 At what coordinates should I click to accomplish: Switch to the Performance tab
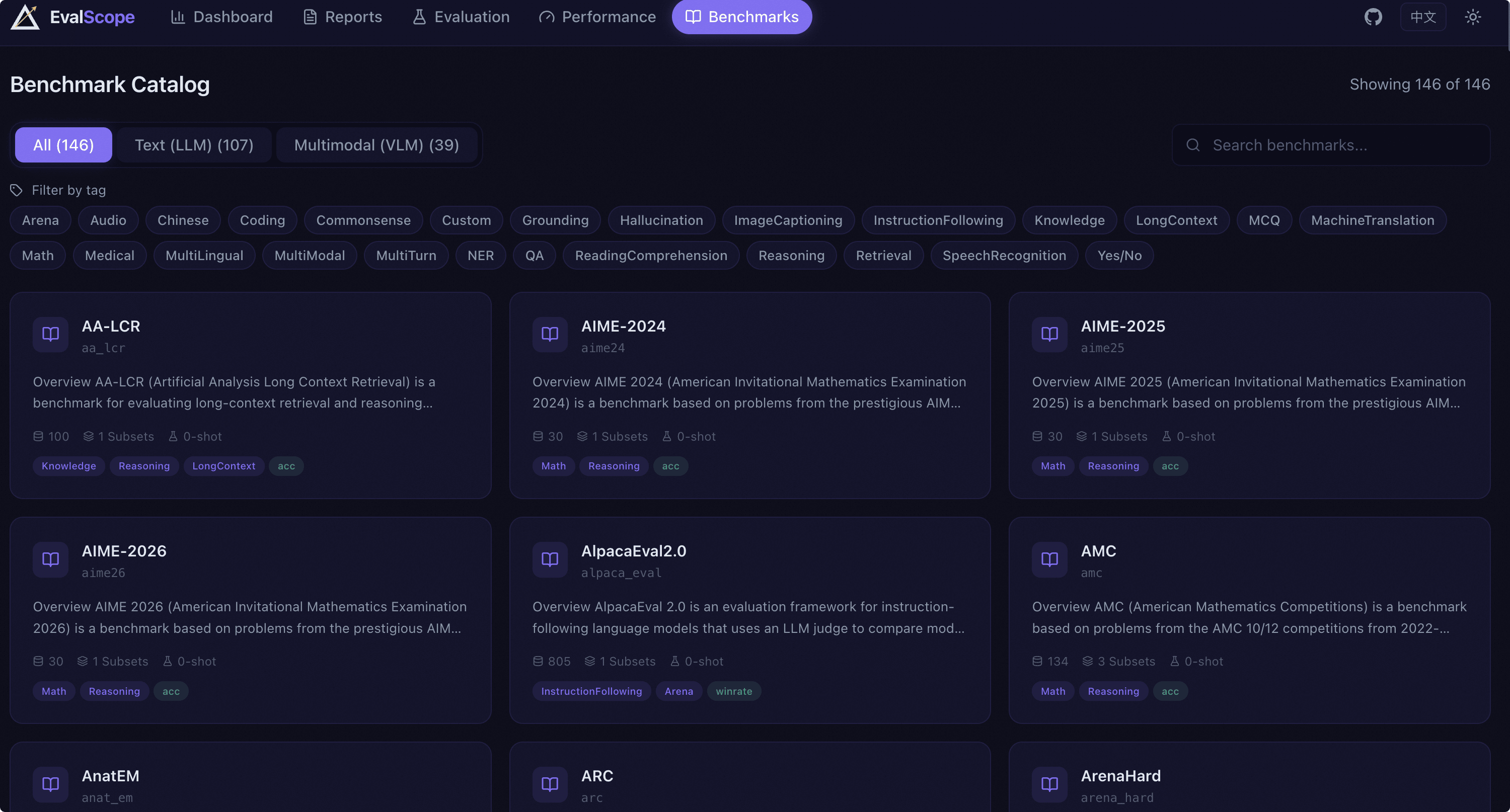coord(597,17)
